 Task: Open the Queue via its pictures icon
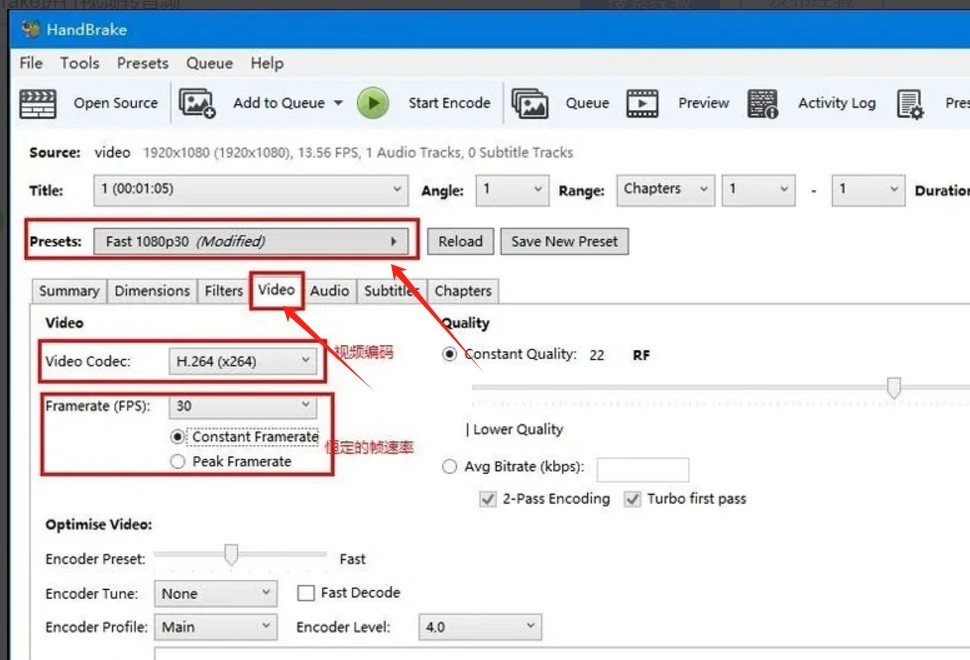click(530, 103)
